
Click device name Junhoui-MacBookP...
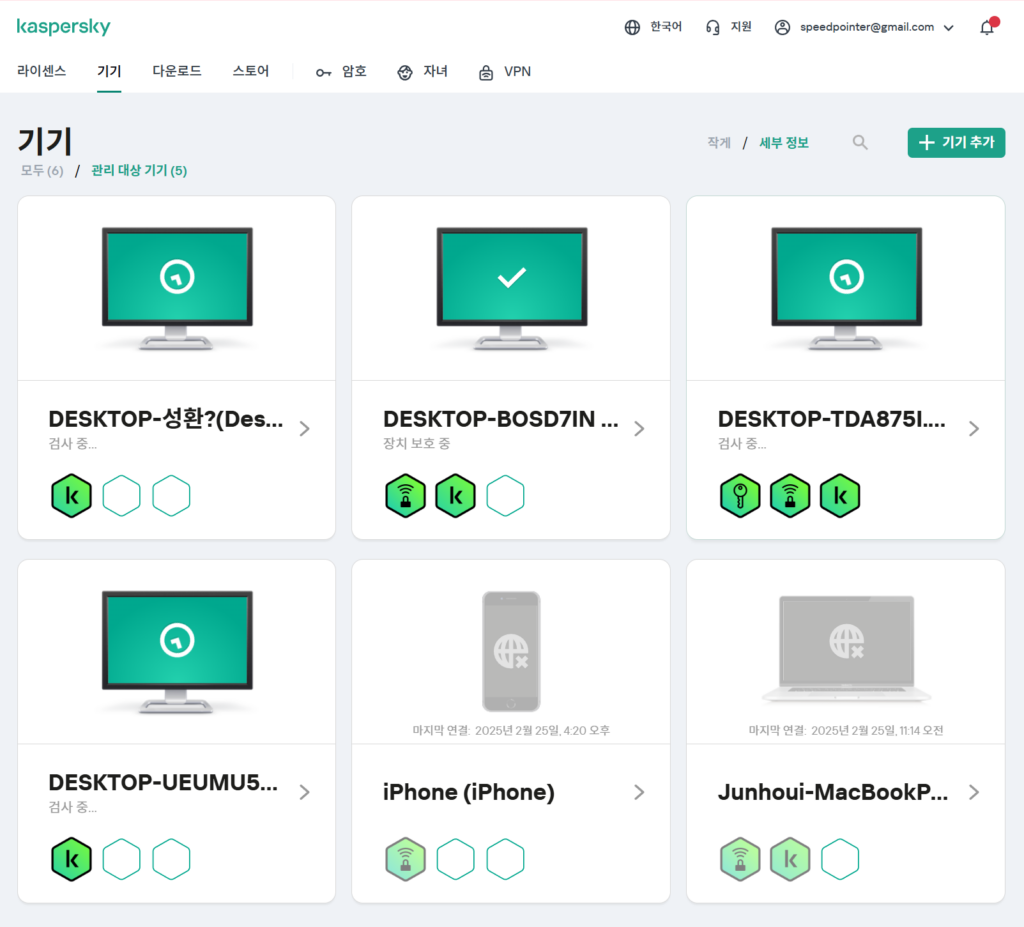click(833, 792)
